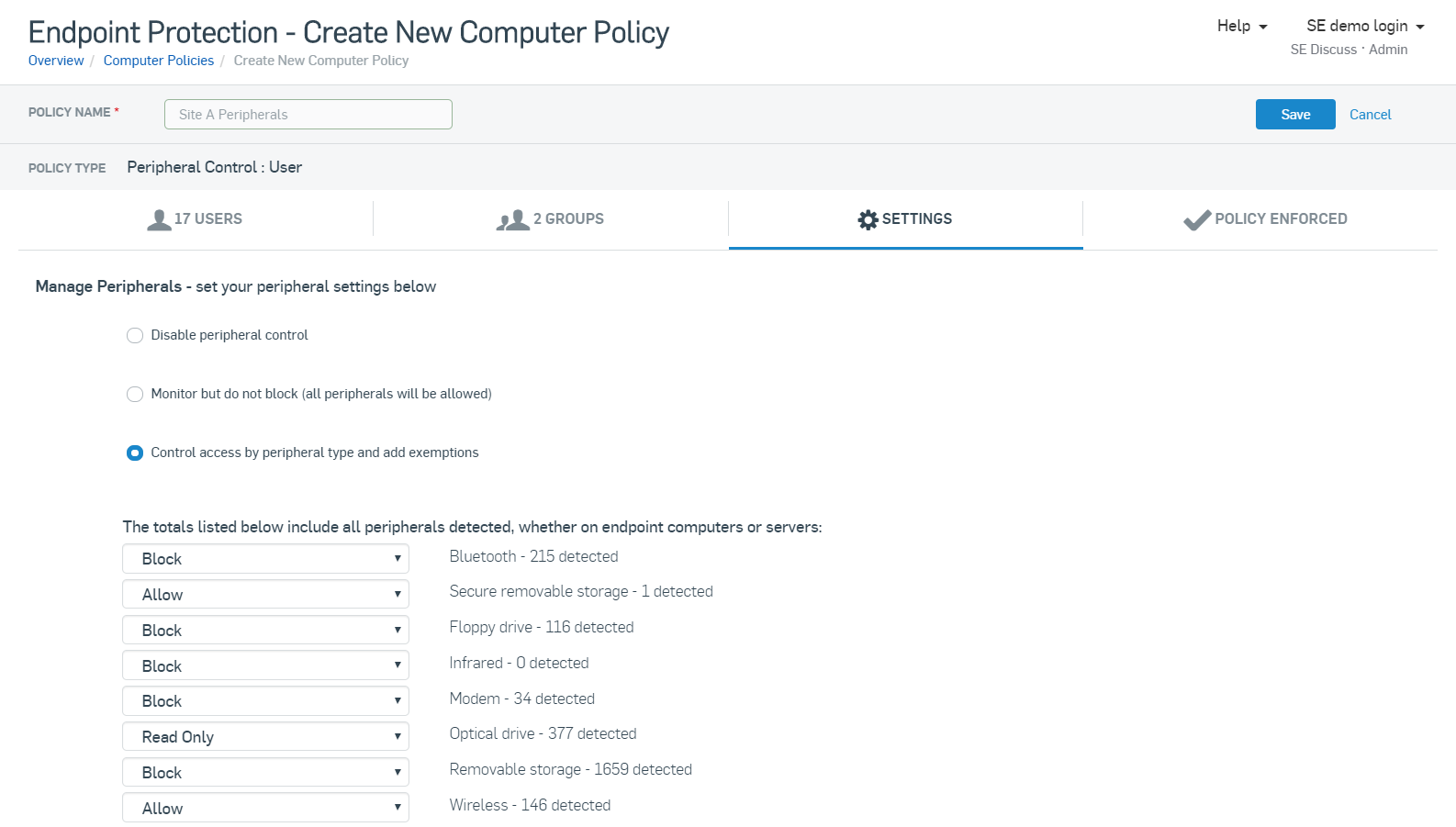
Task: Click the gear icon on the Settings tab
Action: 868,219
